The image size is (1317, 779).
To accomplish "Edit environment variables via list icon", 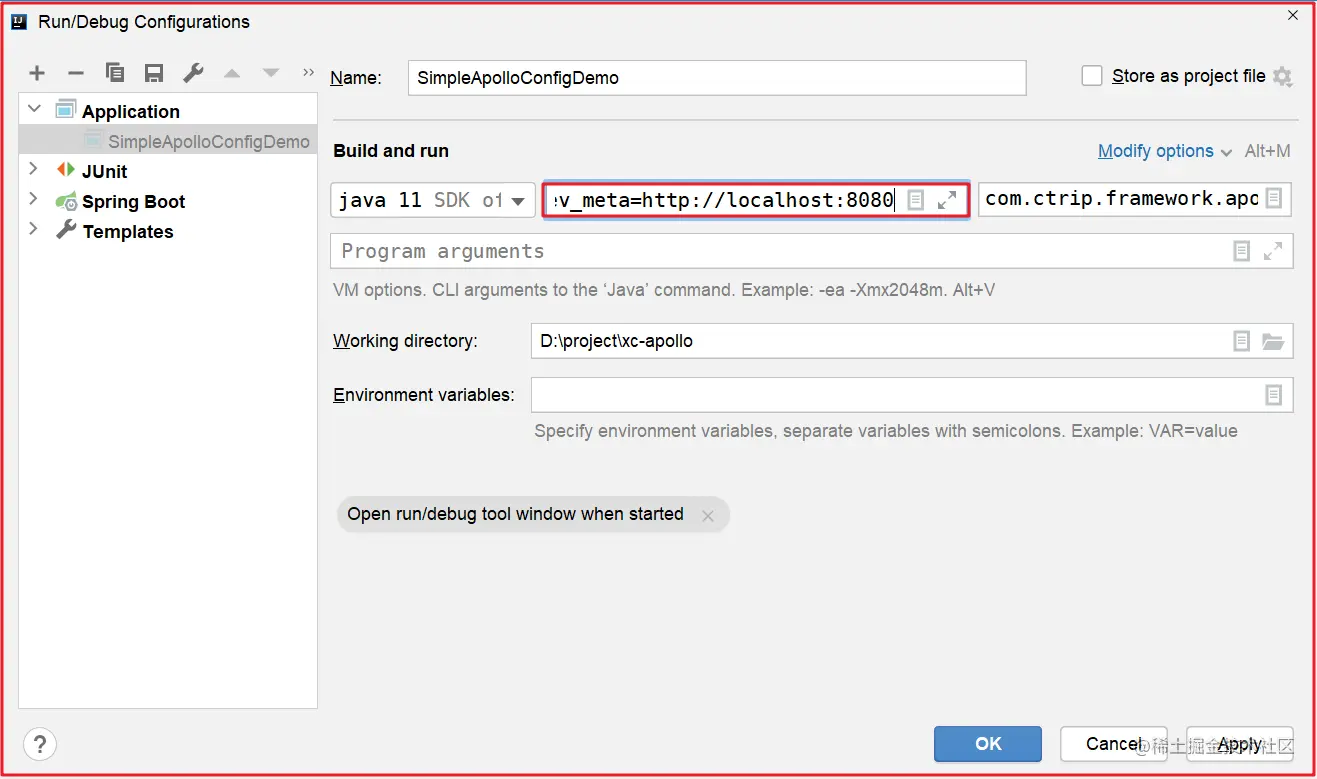I will tap(1273, 395).
